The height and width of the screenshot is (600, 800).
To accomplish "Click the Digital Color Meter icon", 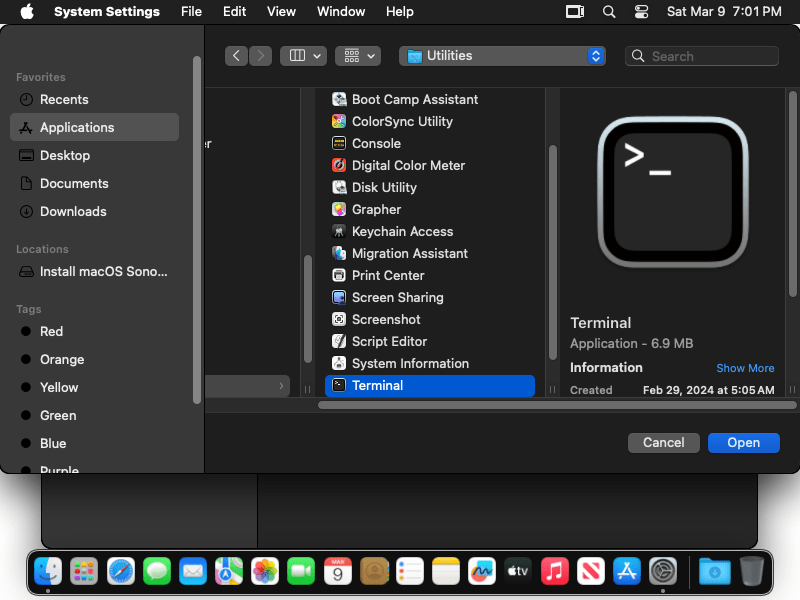I will (339, 165).
